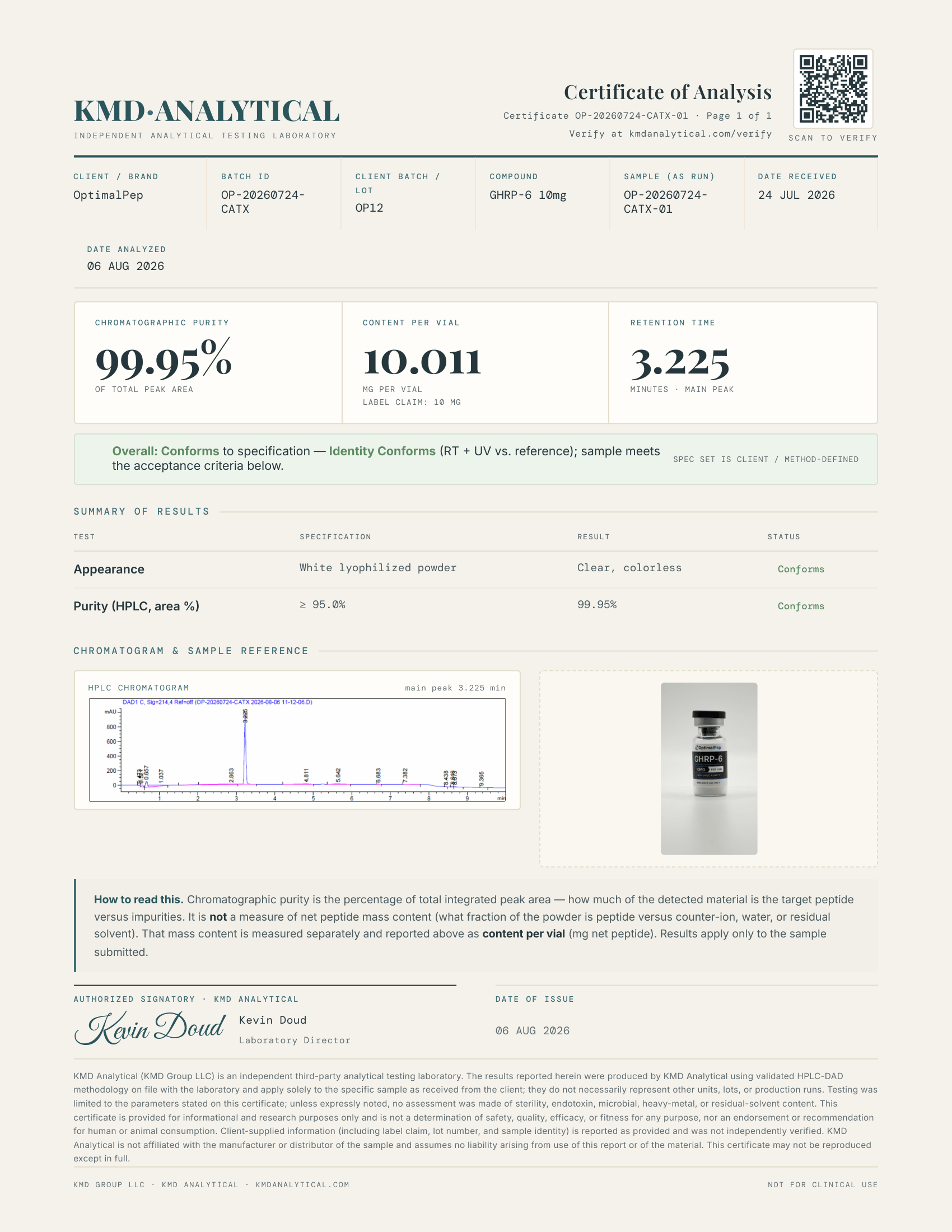Click the Purity (HPLC, area %) row label
Image resolution: width=952 pixels, height=1232 pixels.
tap(136, 606)
